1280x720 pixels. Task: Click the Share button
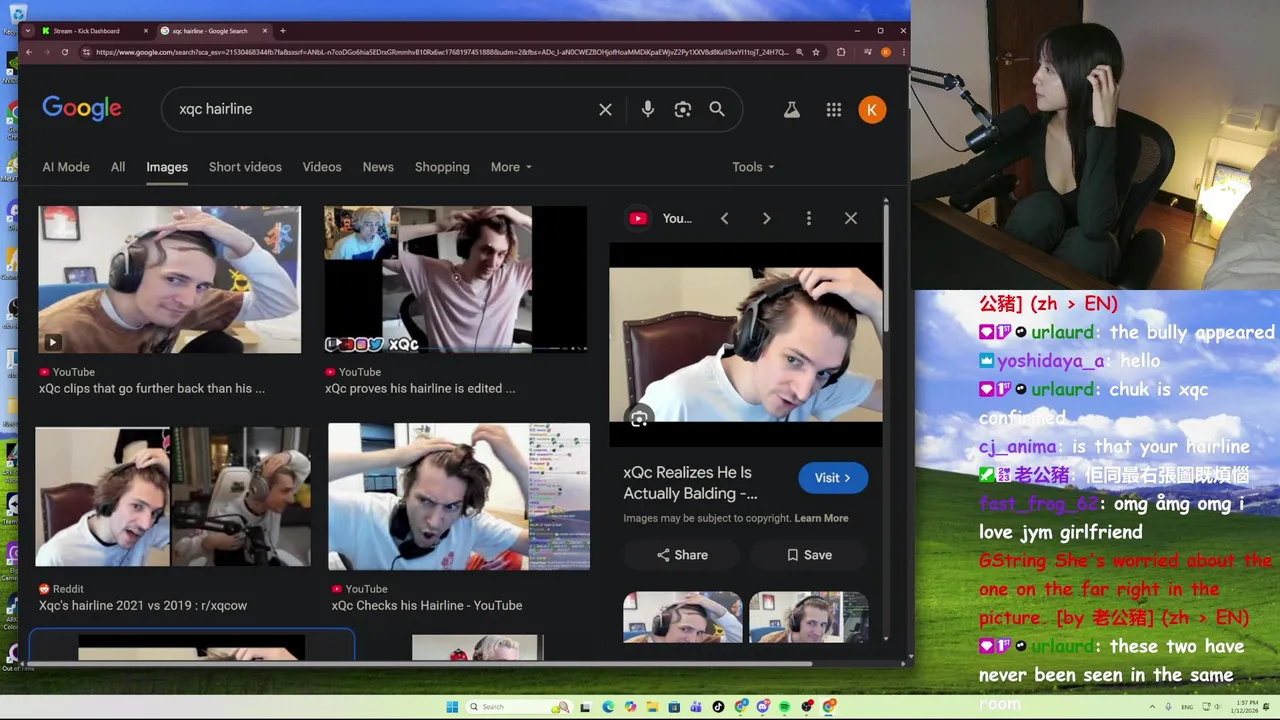(682, 555)
